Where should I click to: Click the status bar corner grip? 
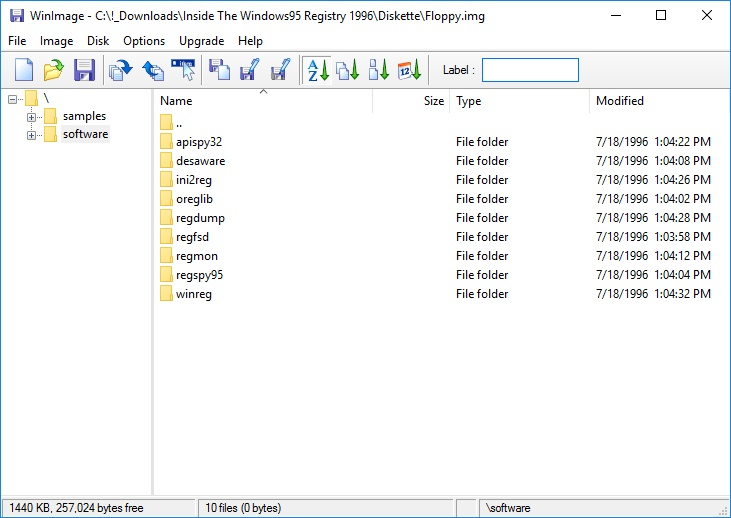(724, 511)
